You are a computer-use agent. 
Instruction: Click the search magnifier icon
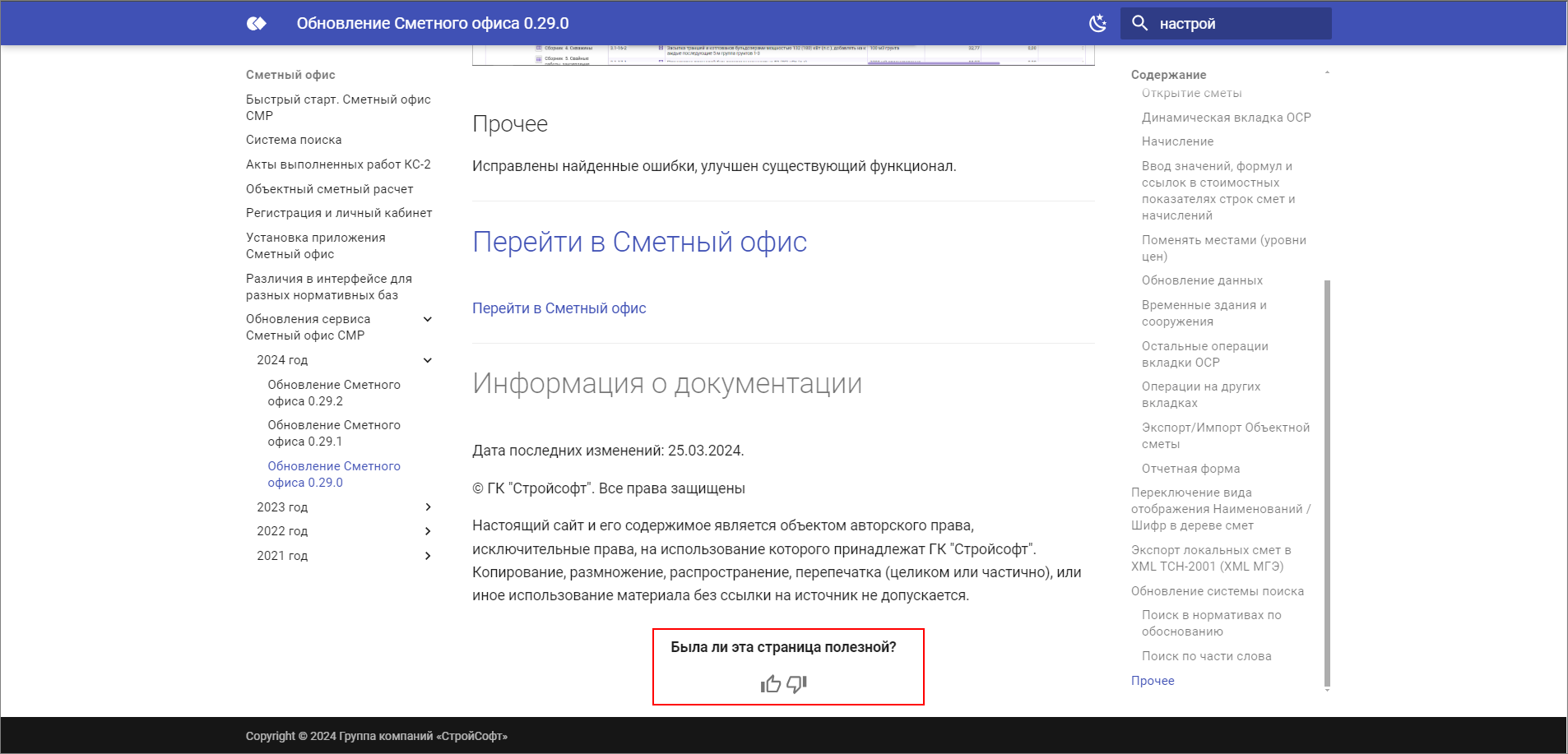pyautogui.click(x=1139, y=24)
